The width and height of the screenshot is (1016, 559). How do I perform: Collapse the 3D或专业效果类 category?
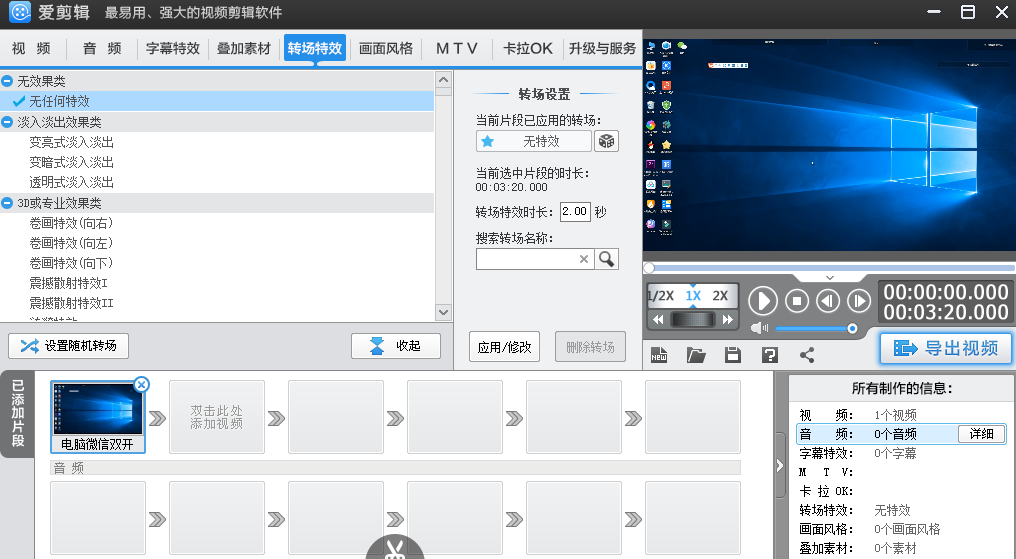7,203
